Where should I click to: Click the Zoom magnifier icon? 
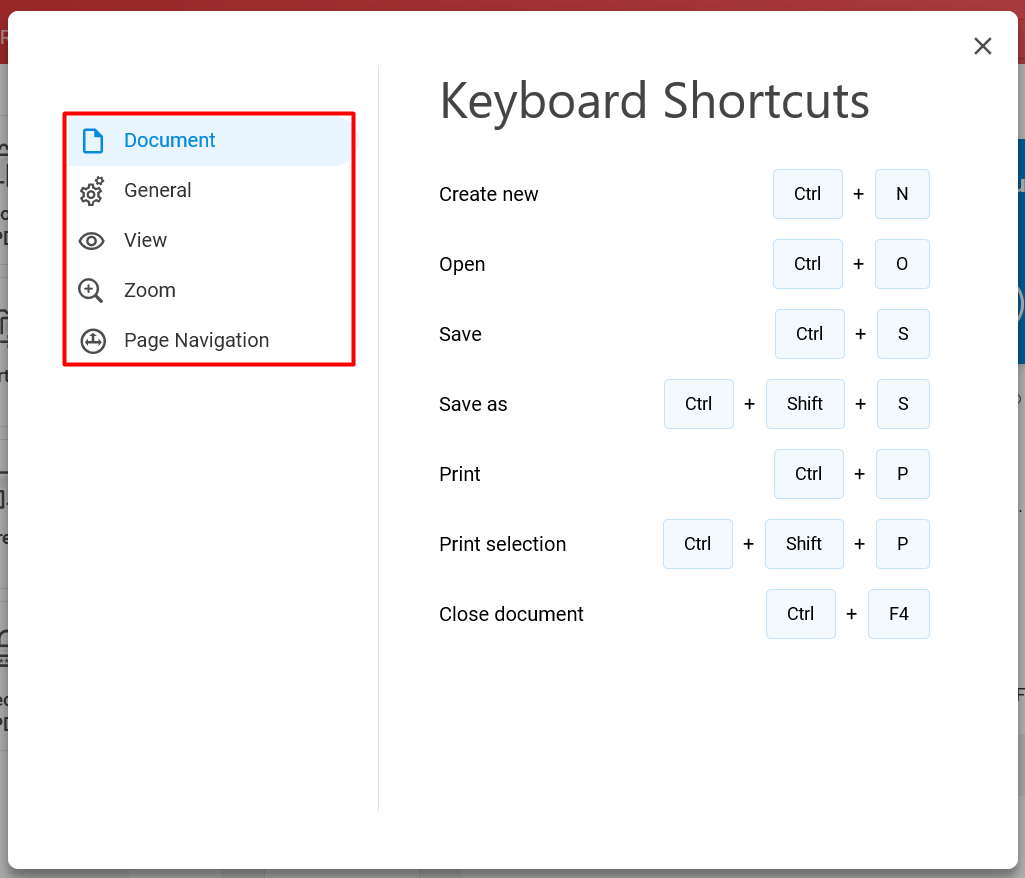(91, 291)
